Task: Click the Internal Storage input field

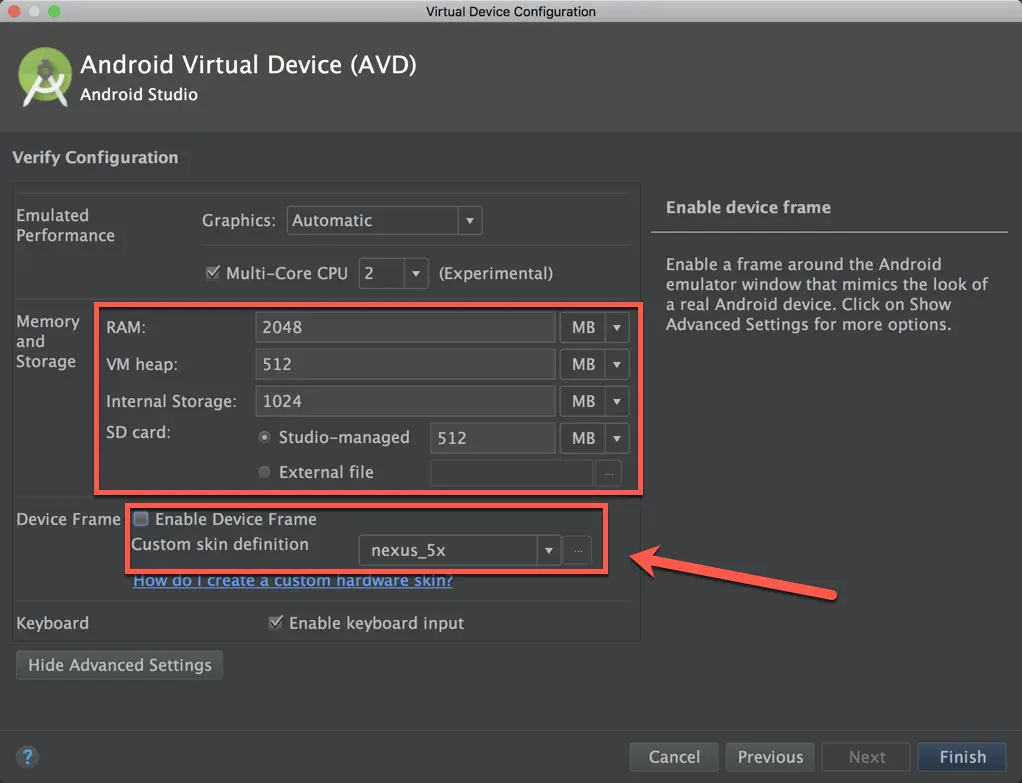Action: tap(405, 401)
